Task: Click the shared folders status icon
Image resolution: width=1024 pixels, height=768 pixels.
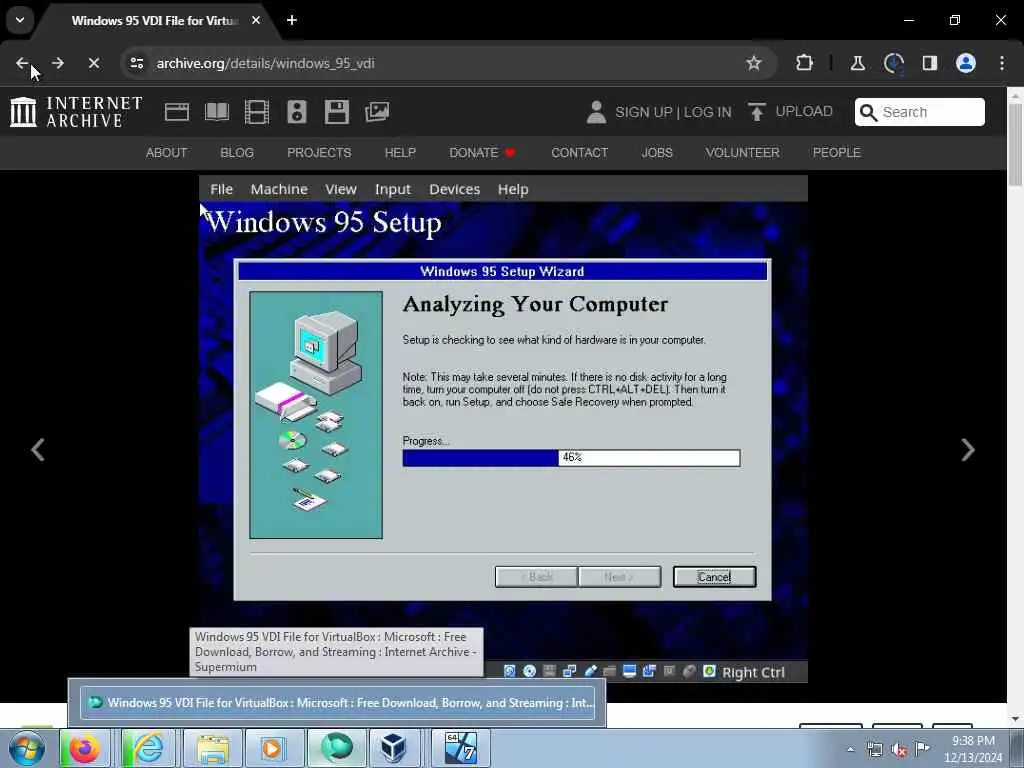Action: 609,671
